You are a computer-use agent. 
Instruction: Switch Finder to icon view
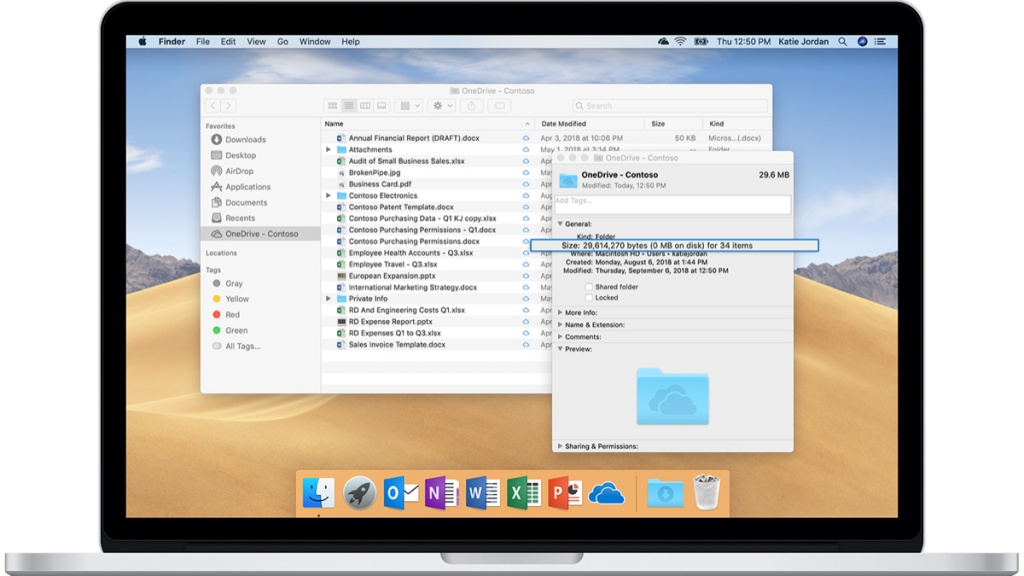[x=332, y=105]
